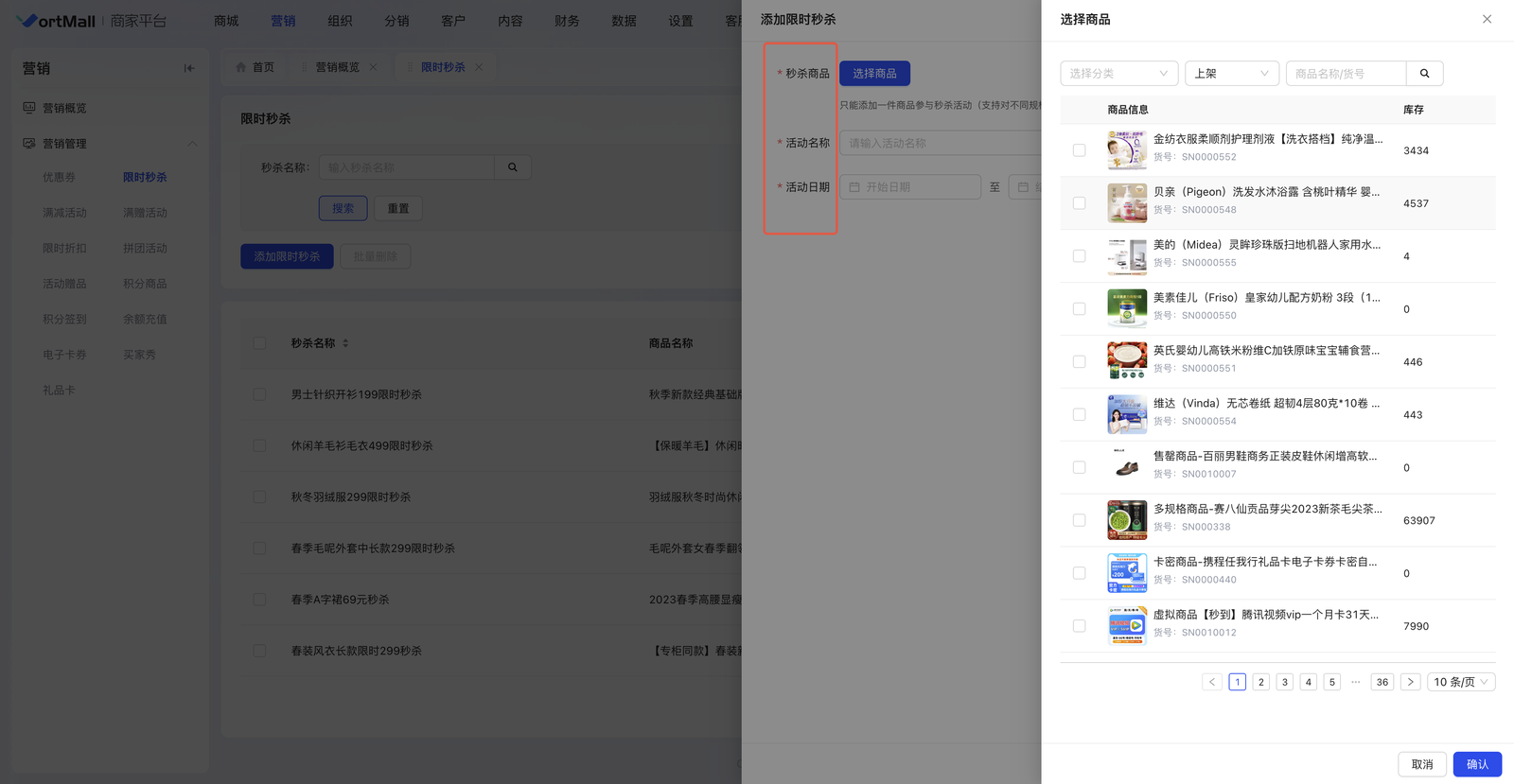The image size is (1514, 784).
Task: Open the 上架 status dropdown
Action: [x=1231, y=74]
